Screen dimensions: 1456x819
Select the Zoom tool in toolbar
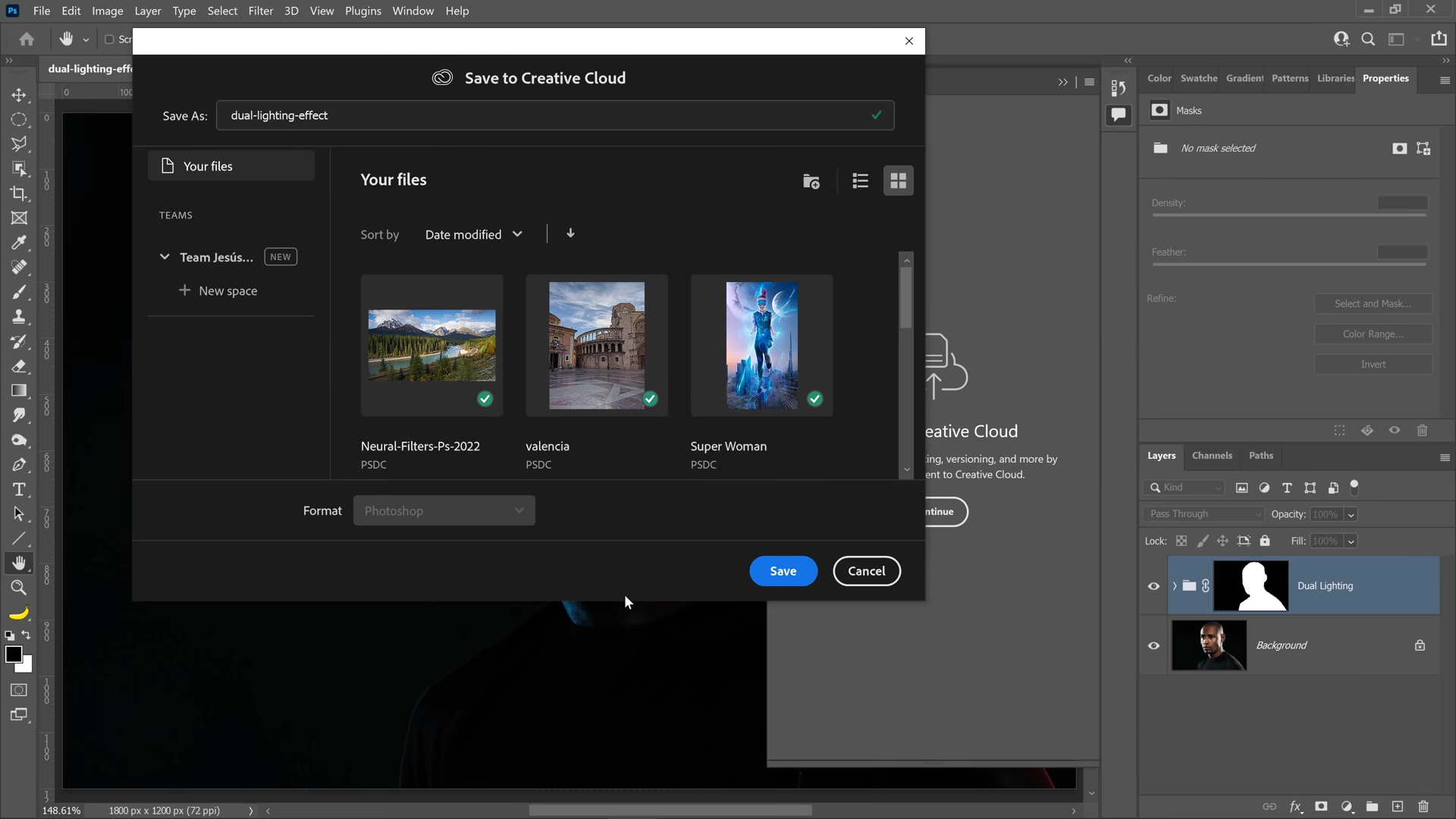19,588
